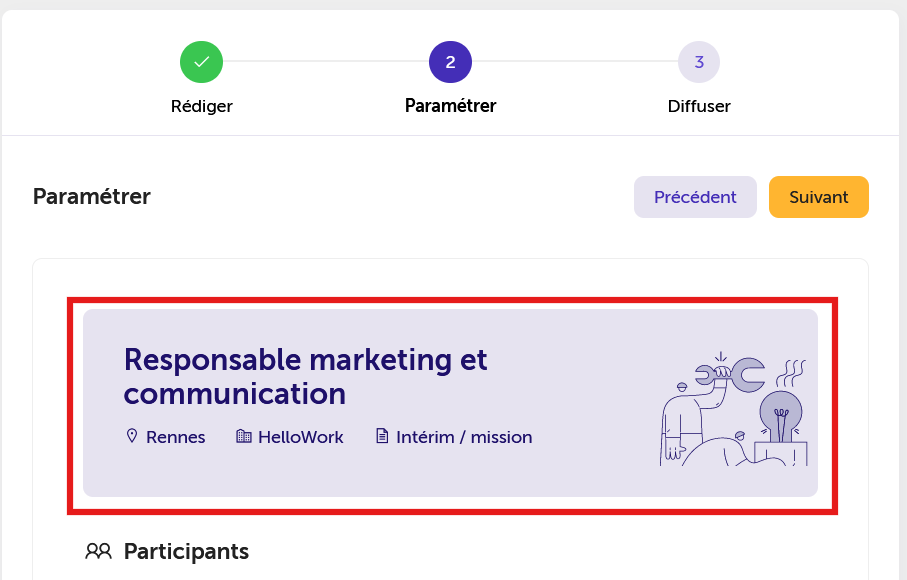The width and height of the screenshot is (907, 580).
Task: Click the Participants section heading
Action: [186, 552]
